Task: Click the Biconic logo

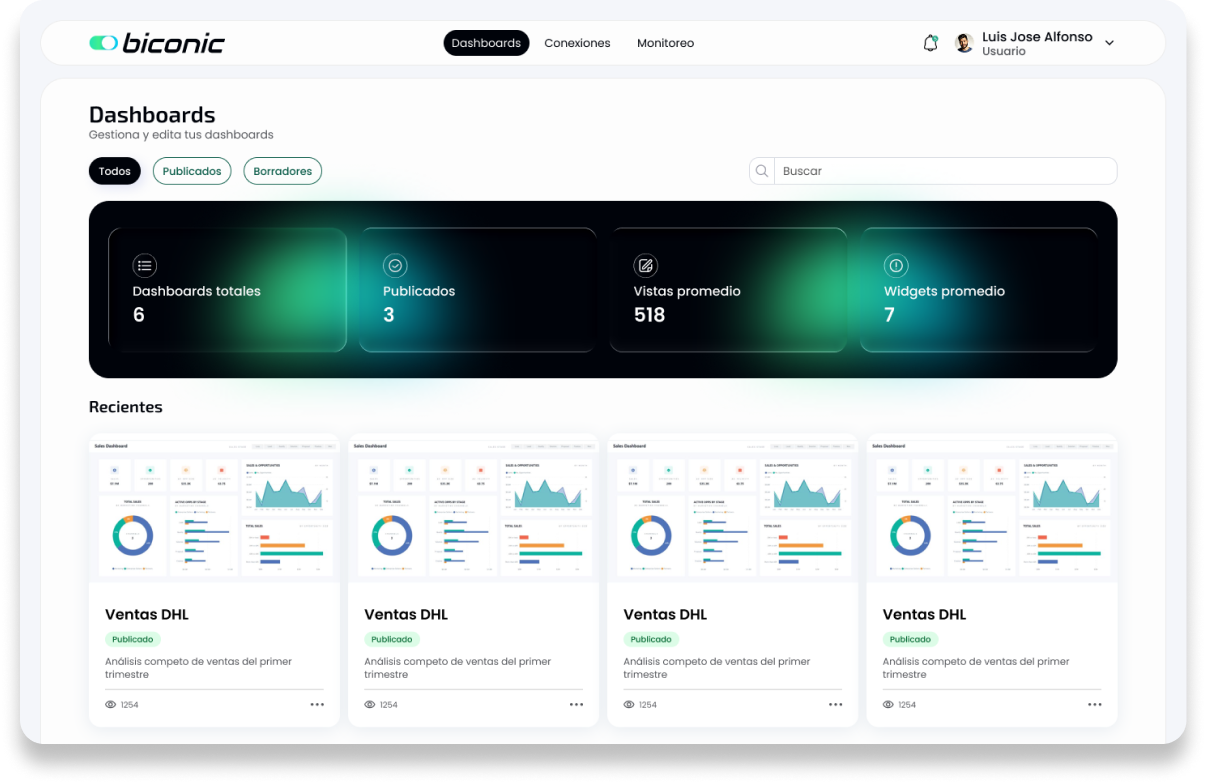Action: tap(157, 43)
